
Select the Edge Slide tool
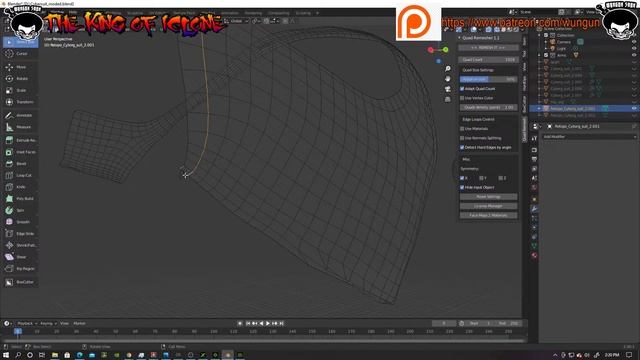tap(20, 233)
